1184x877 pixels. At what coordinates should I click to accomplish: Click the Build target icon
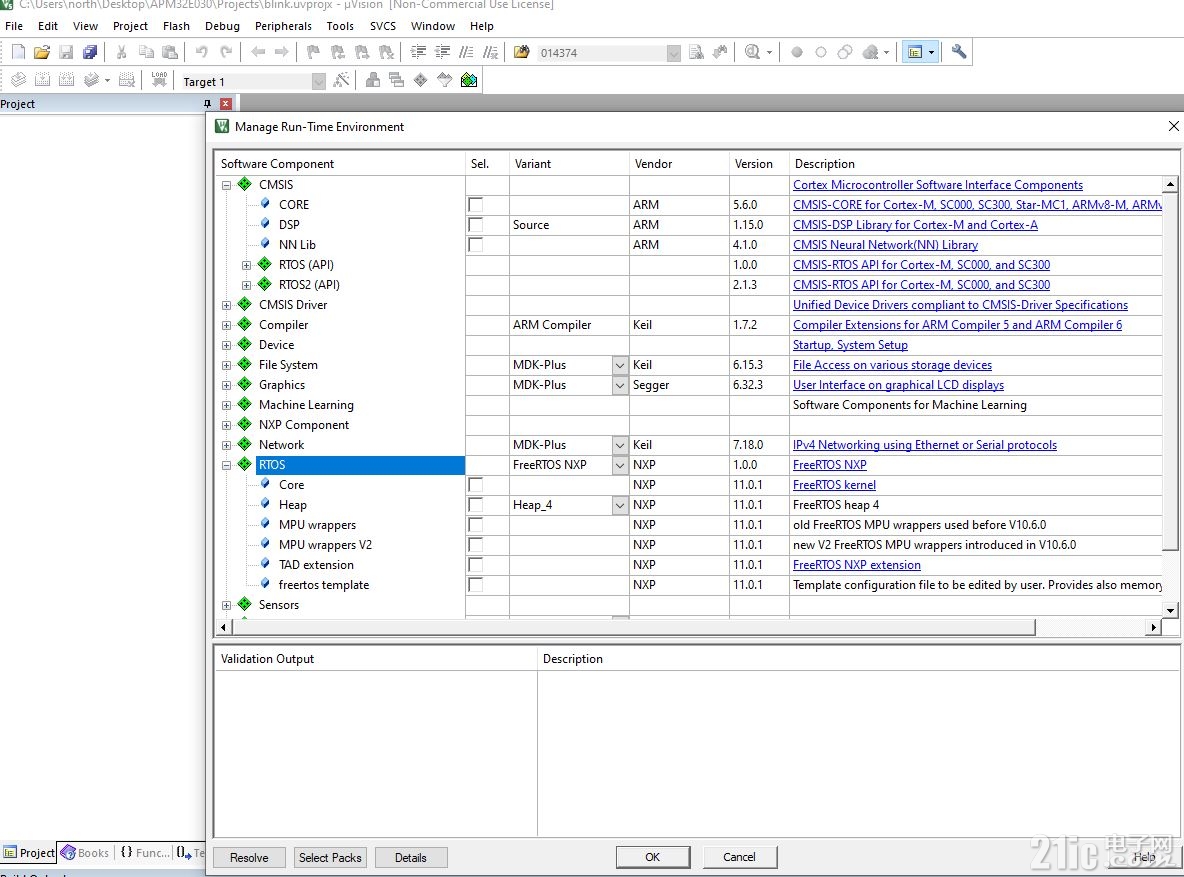pos(42,80)
